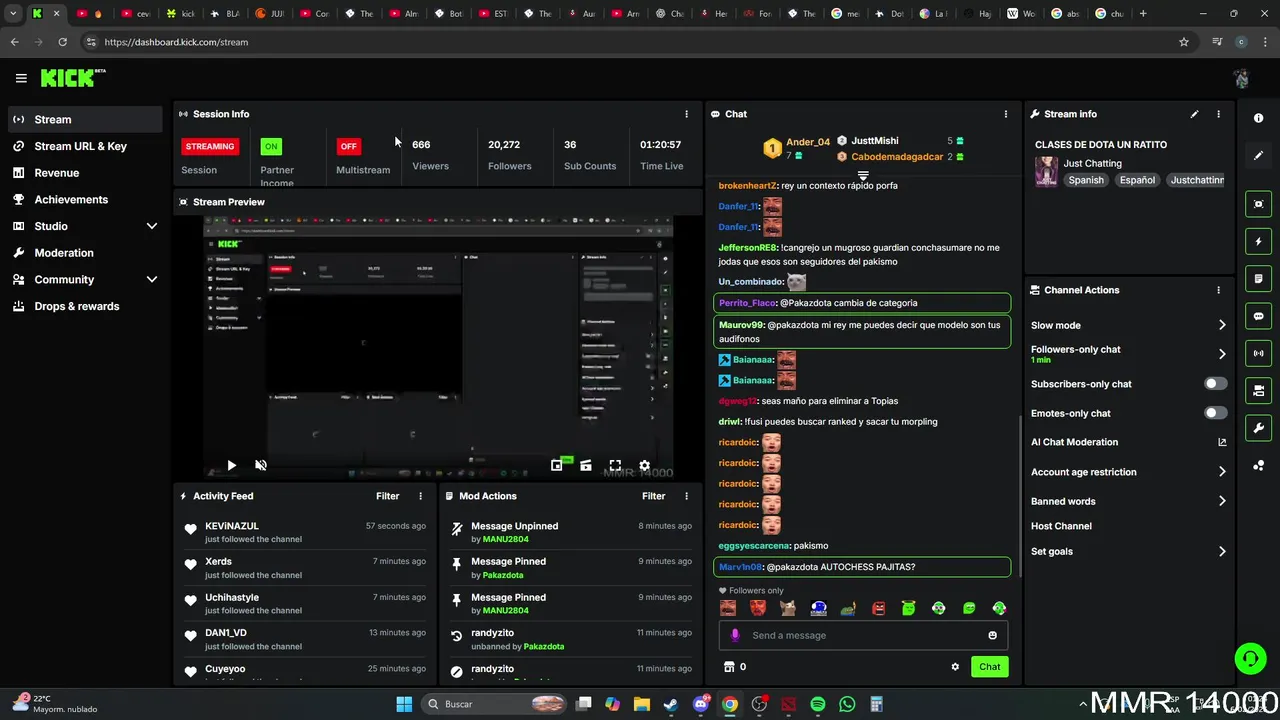Image resolution: width=1280 pixels, height=720 pixels.
Task: Send message with the Chat button
Action: point(989,667)
